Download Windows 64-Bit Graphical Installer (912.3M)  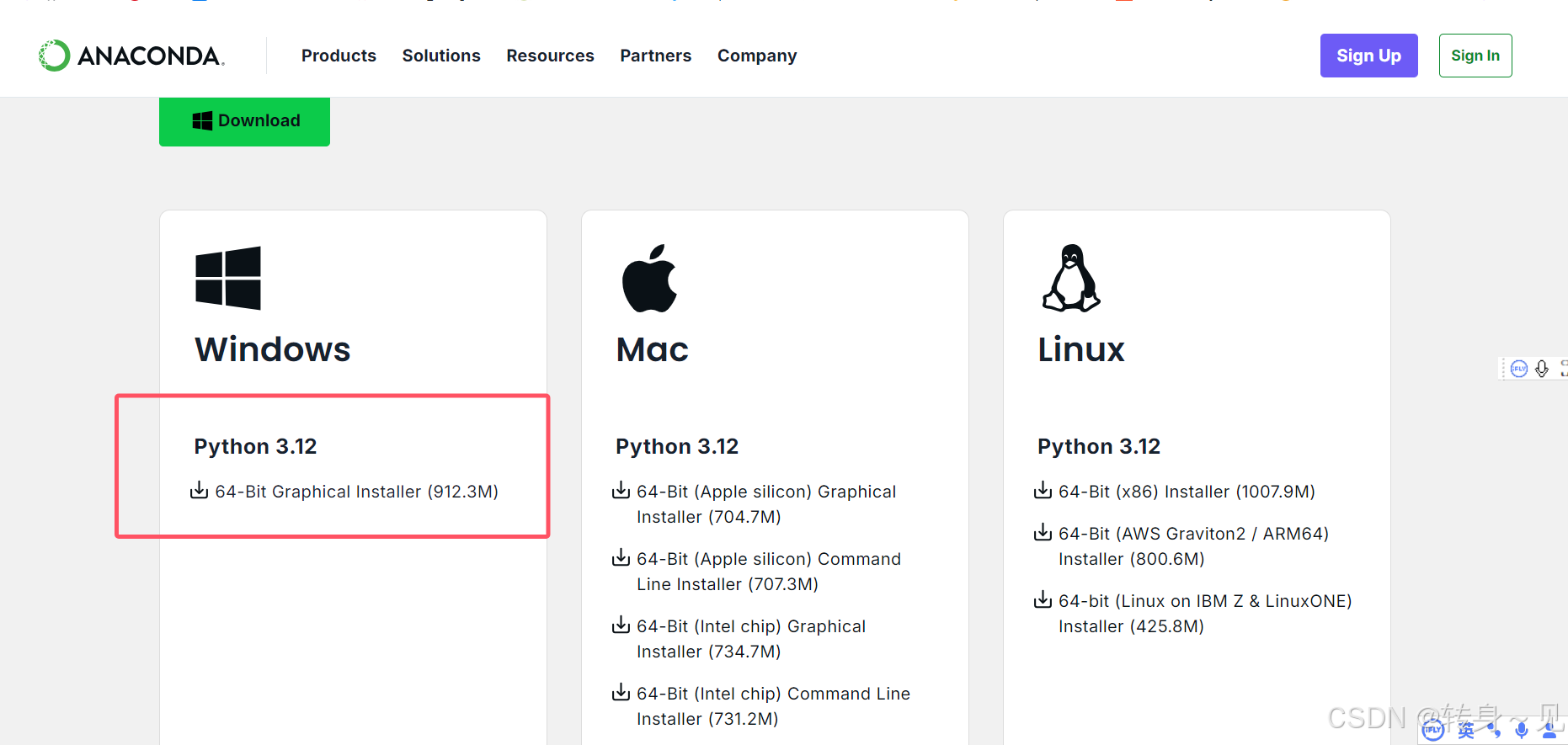pos(356,492)
